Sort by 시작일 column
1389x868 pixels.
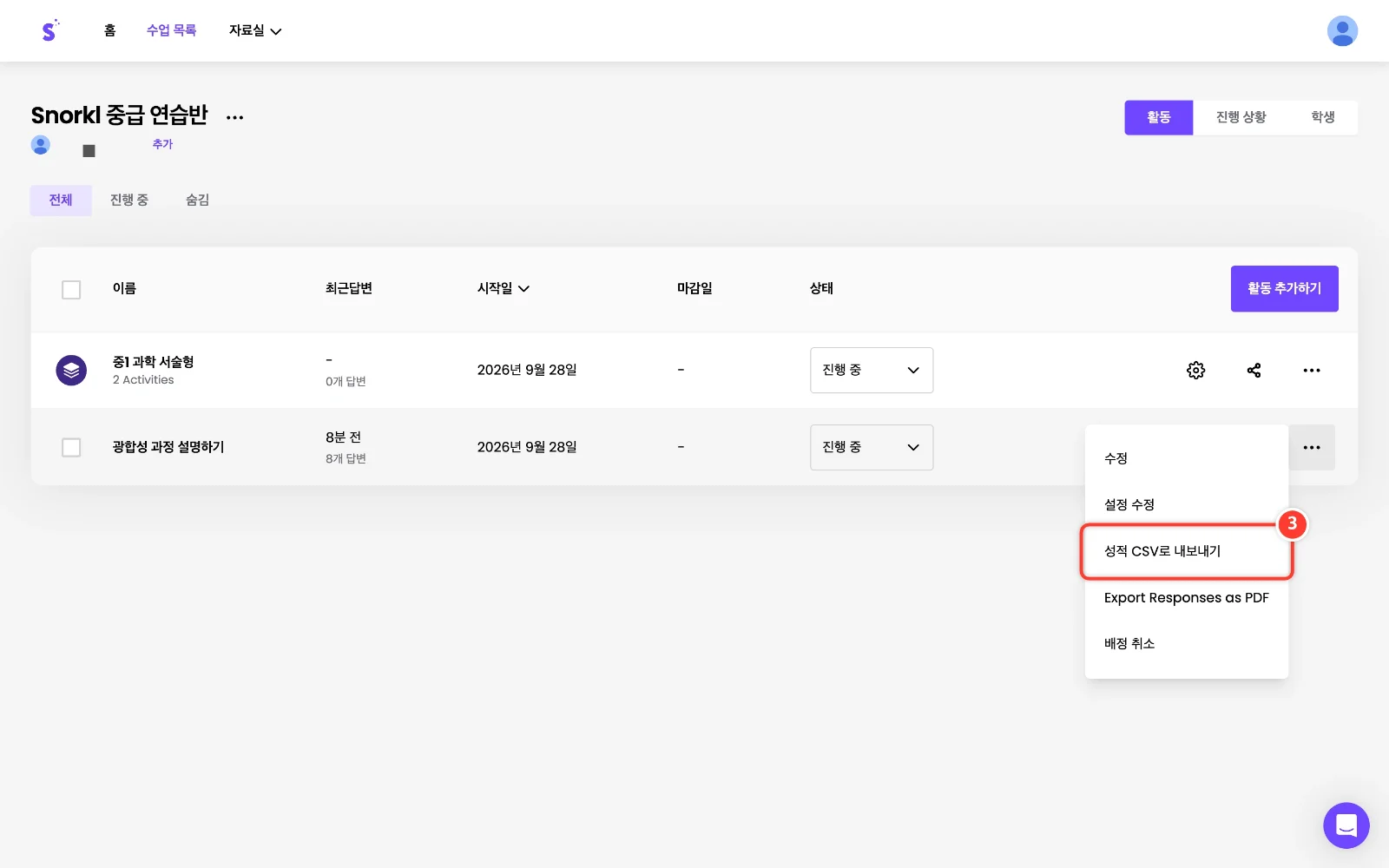pyautogui.click(x=504, y=288)
